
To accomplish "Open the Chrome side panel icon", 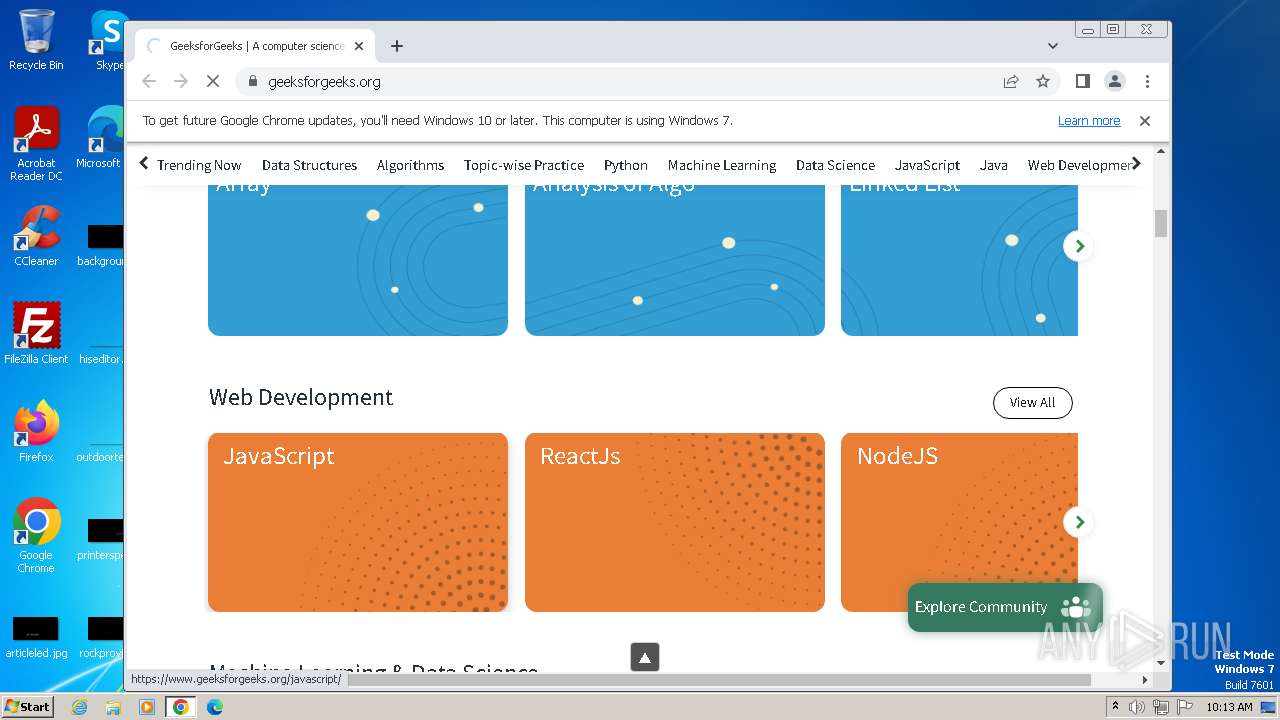I will click(x=1083, y=81).
